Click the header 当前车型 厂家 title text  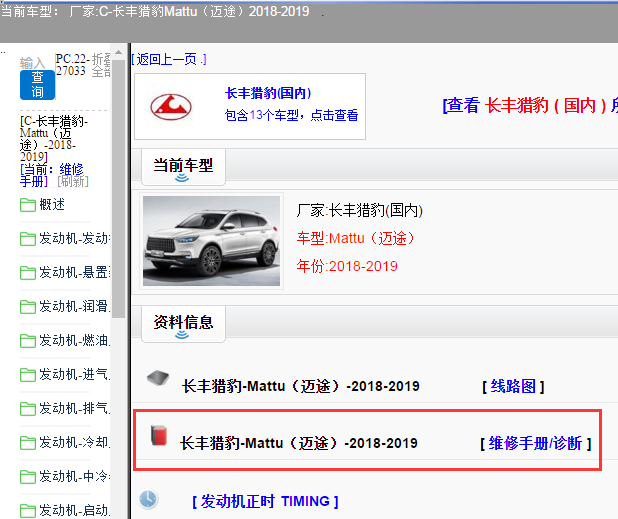click(155, 11)
